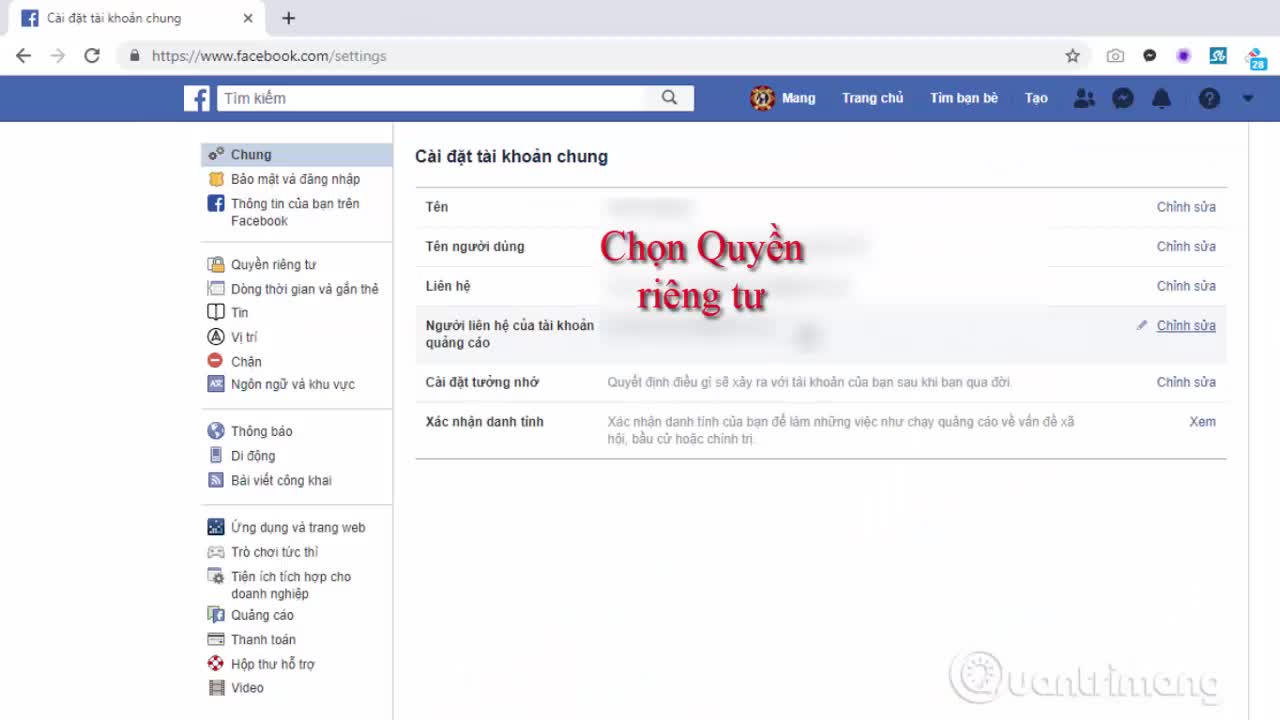The height and width of the screenshot is (720, 1280).
Task: Select the Cài đặt tài khoản chung tab
Action: tap(138, 18)
